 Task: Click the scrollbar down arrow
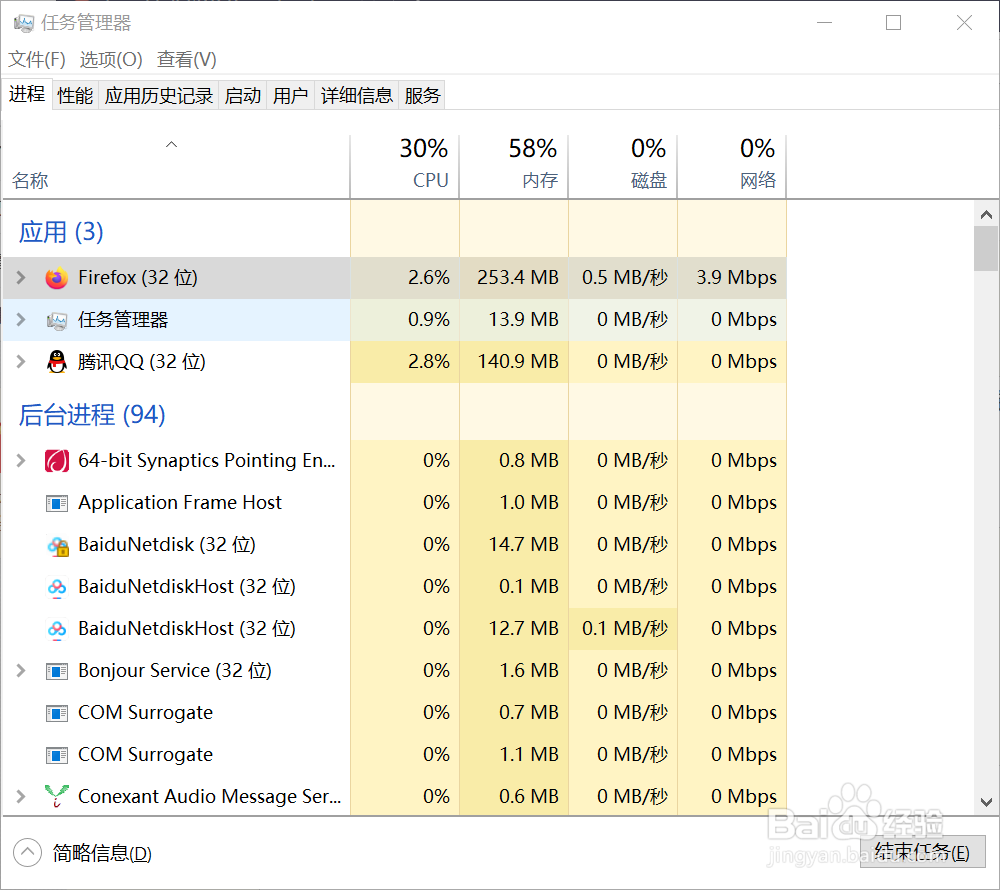click(986, 802)
